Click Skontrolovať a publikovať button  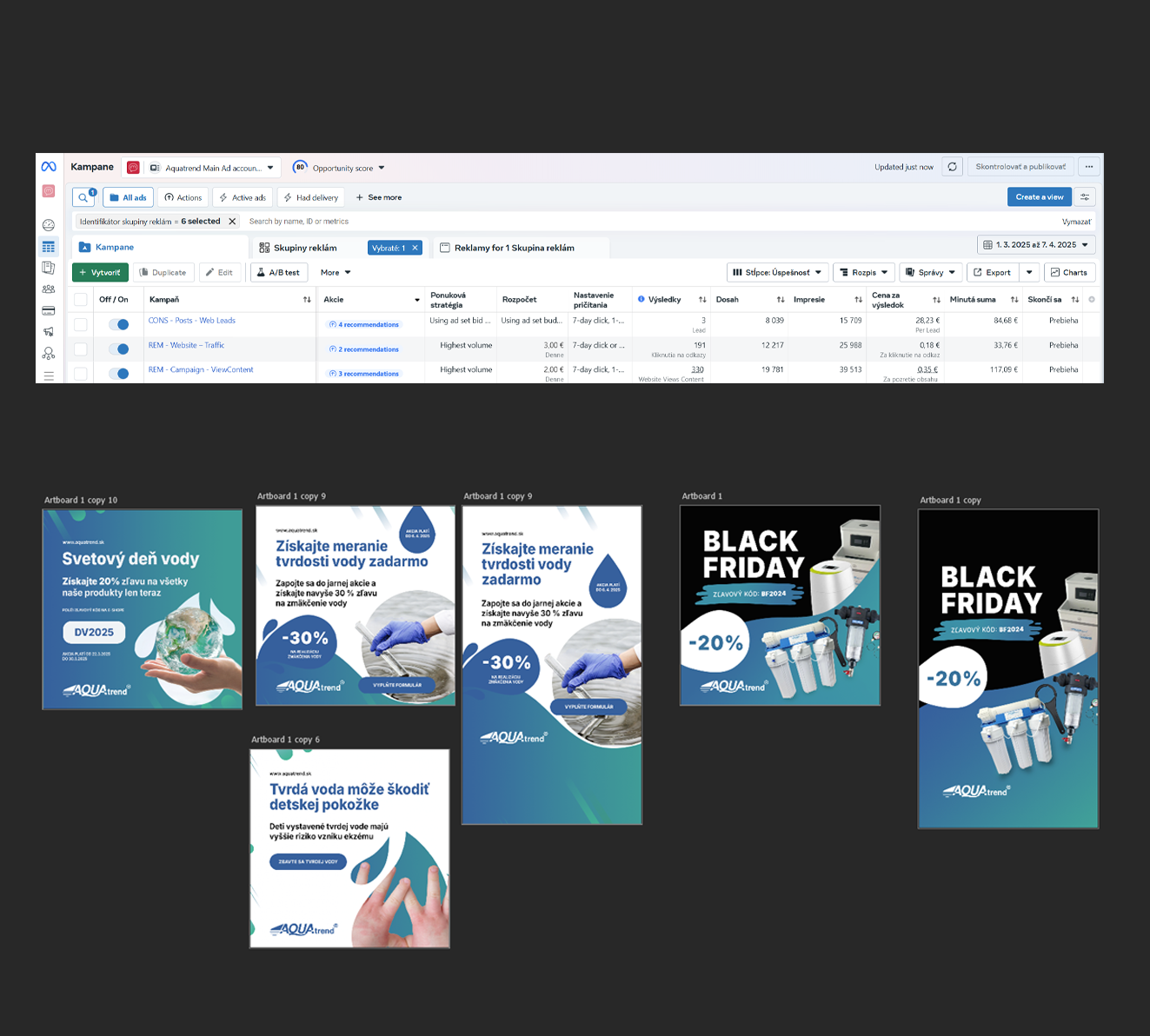tap(1020, 167)
